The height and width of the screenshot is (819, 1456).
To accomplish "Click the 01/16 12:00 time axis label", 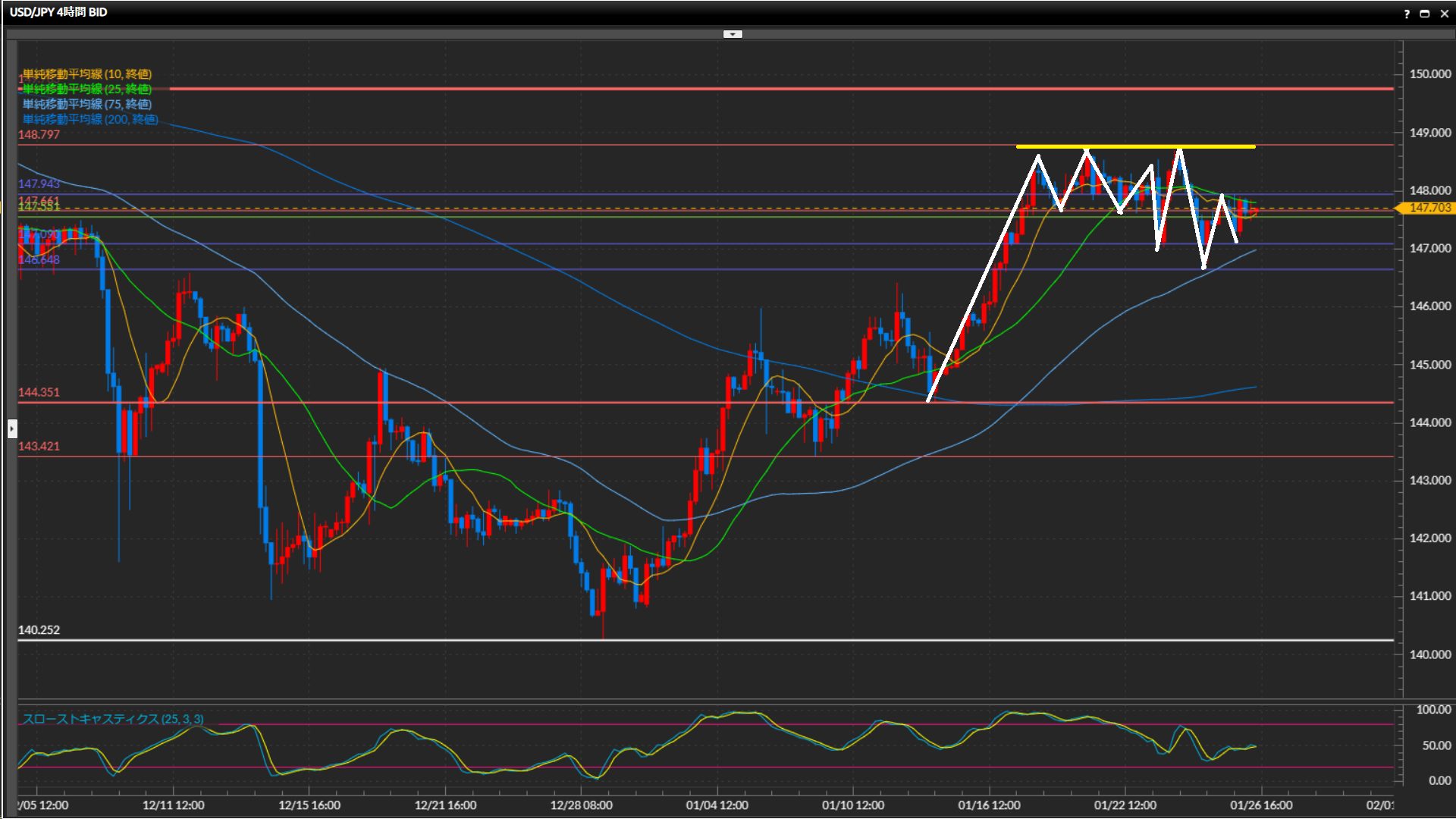I will (989, 805).
